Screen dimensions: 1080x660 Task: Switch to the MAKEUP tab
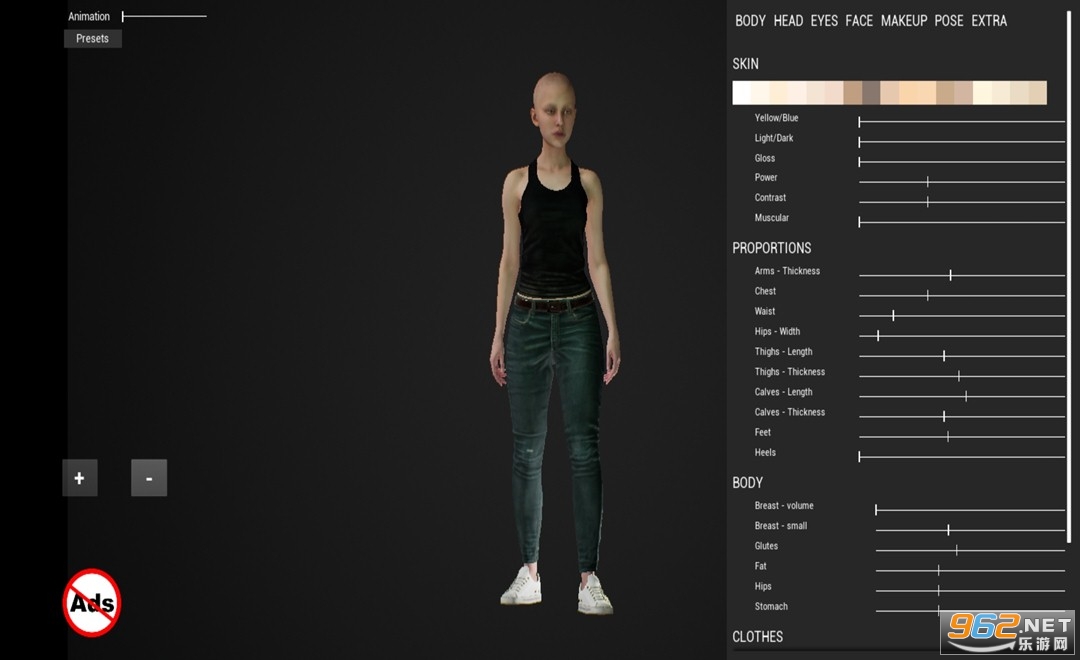click(904, 21)
